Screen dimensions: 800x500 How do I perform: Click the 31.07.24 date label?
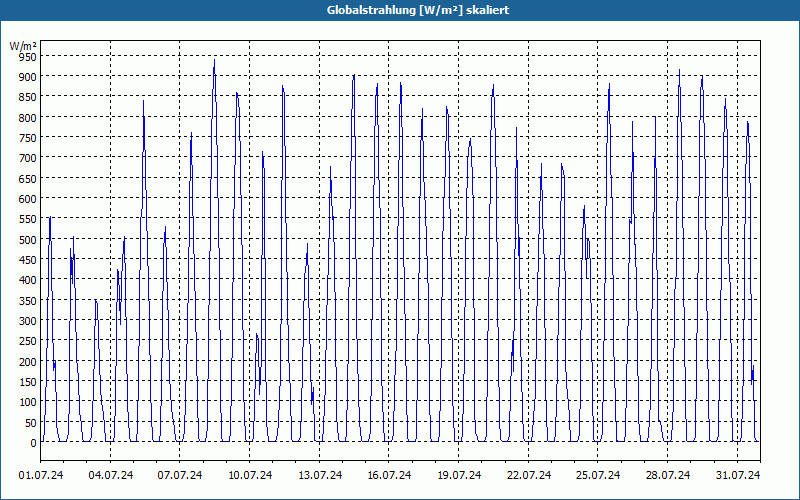[738, 475]
